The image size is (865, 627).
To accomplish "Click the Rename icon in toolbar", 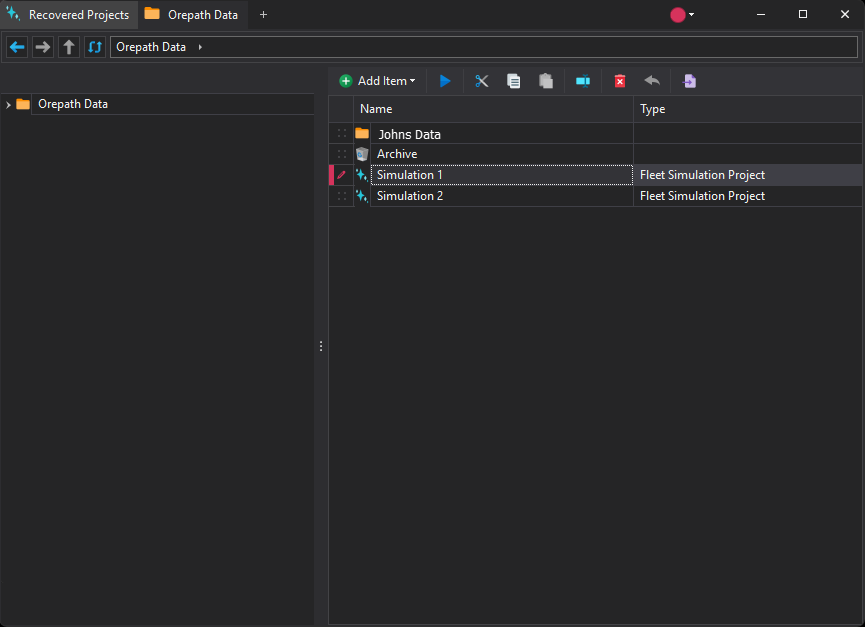I will [582, 81].
